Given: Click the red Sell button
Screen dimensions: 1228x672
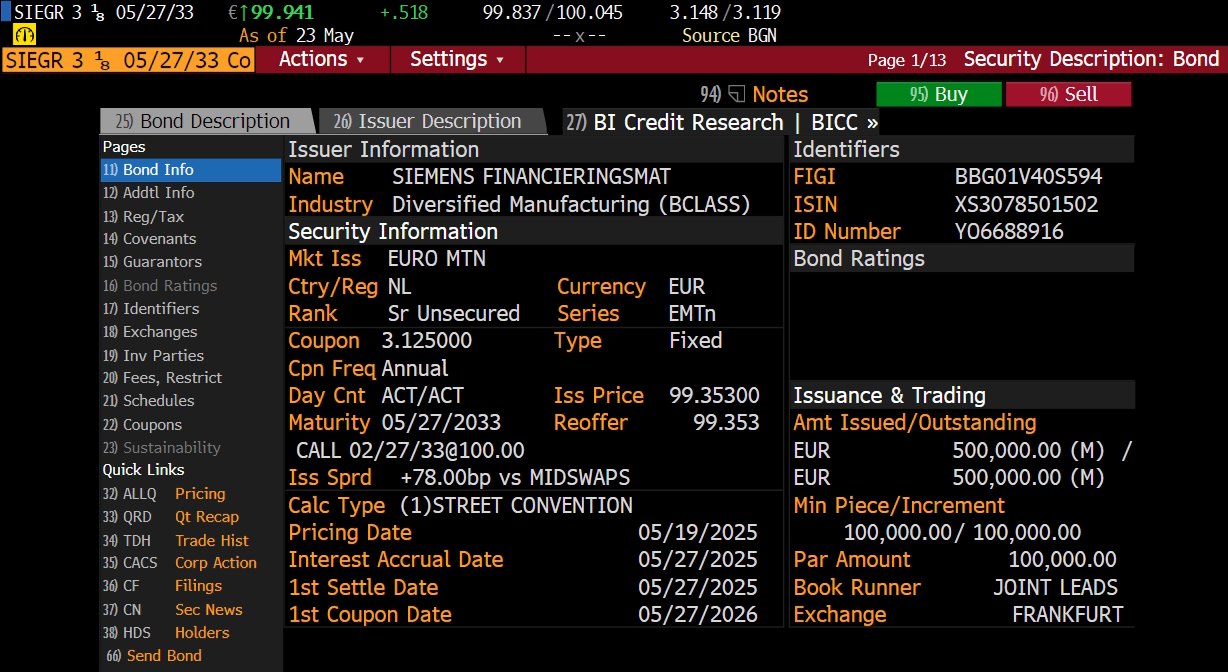Looking at the screenshot, I should tap(1068, 94).
